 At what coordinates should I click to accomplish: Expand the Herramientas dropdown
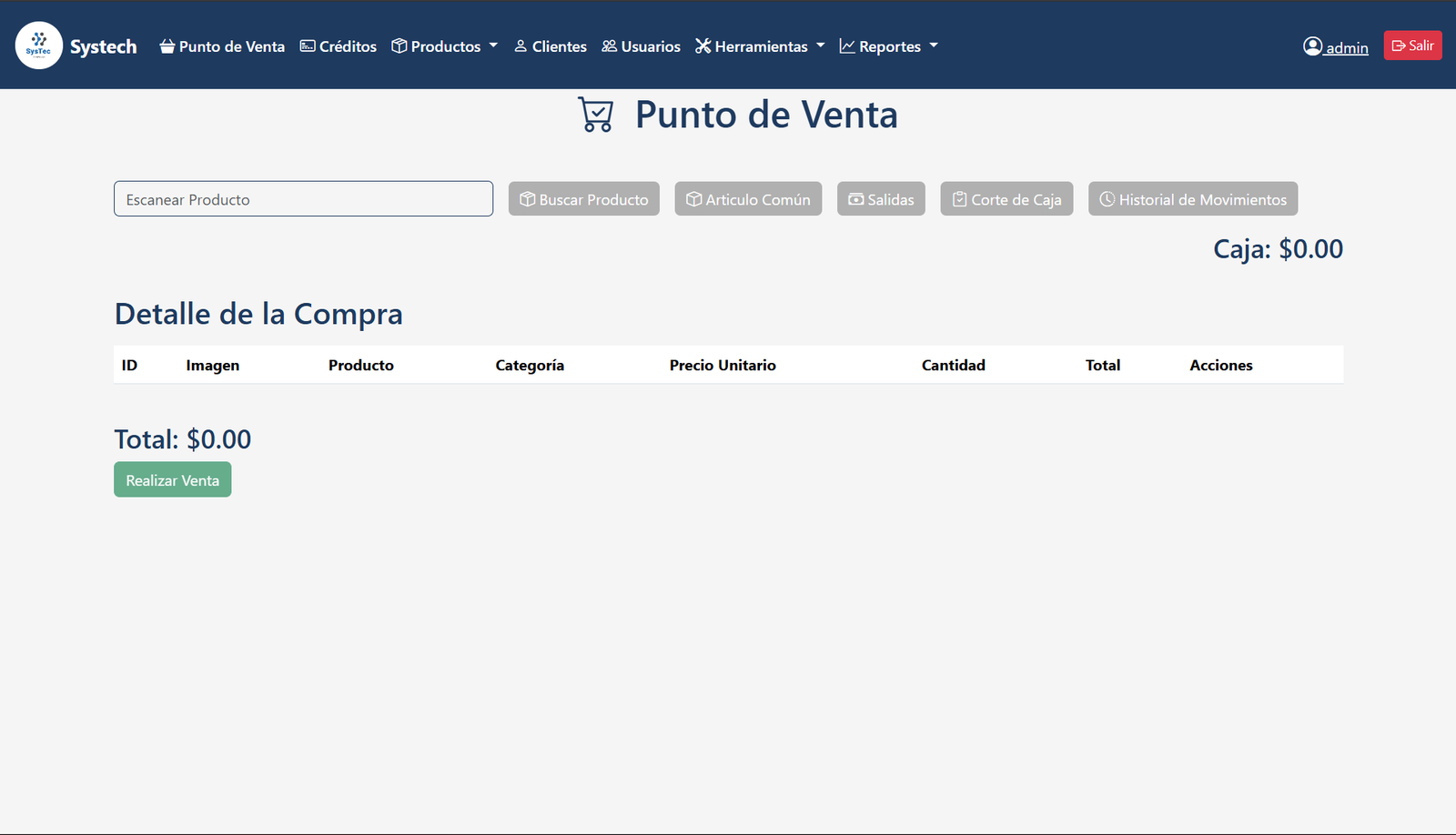(x=760, y=45)
